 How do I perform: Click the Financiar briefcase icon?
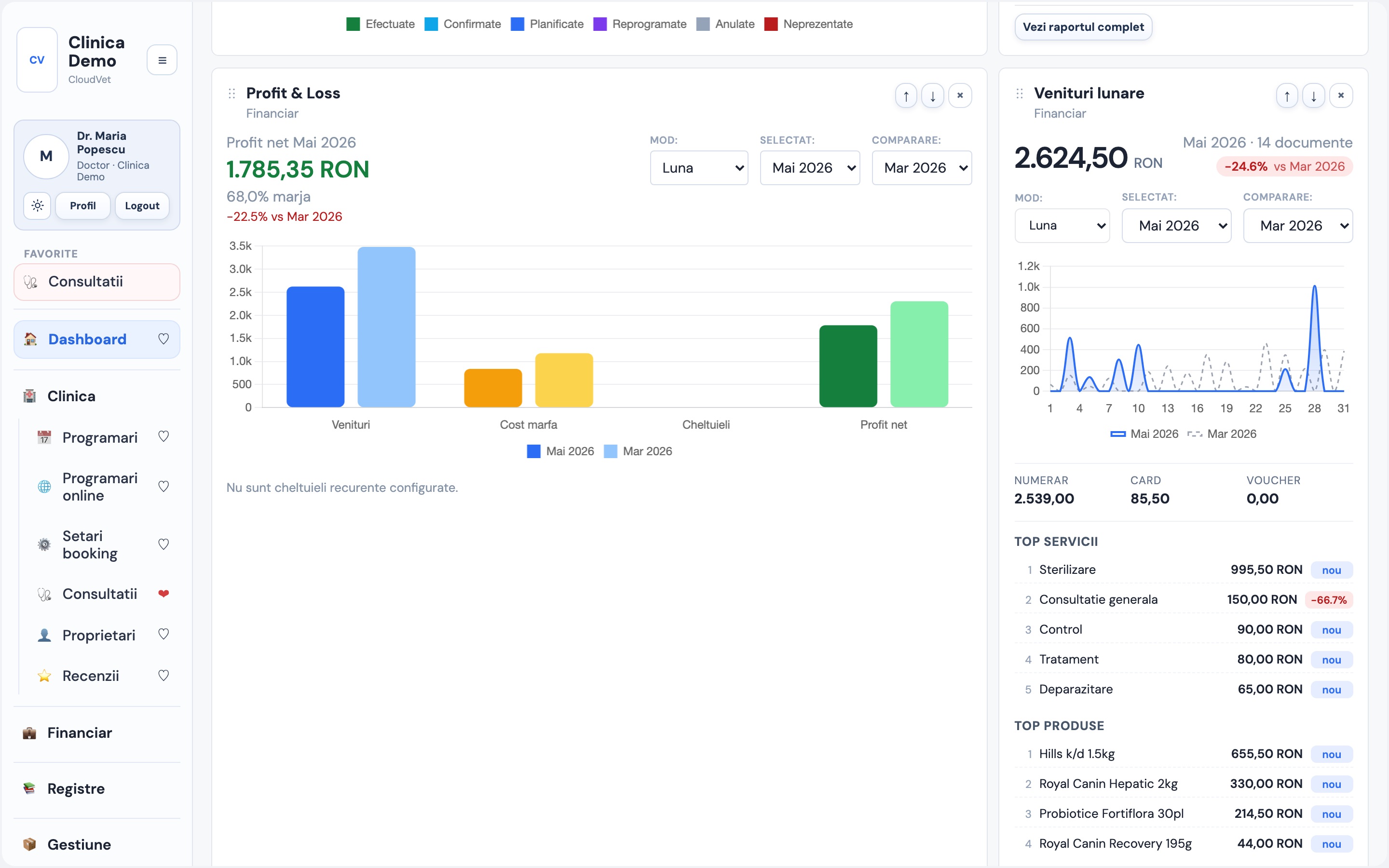pyautogui.click(x=29, y=733)
